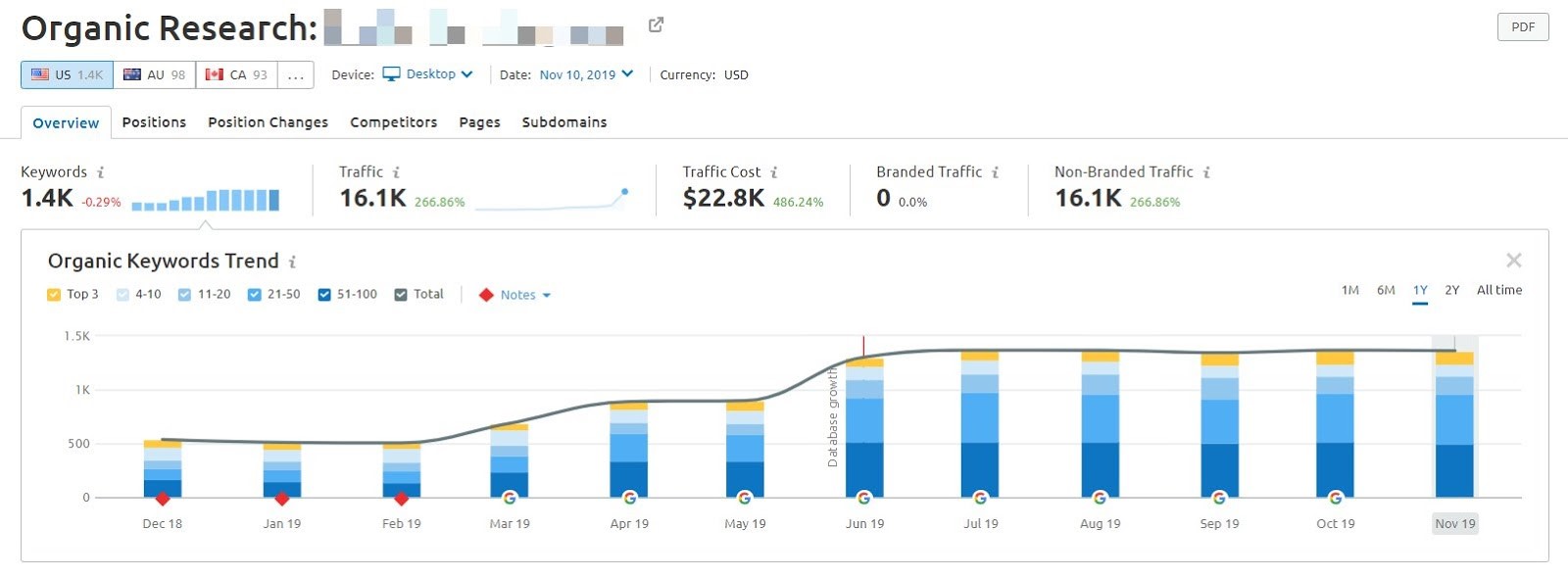Switch to the Positions tab
The image size is (1568, 577).
(154, 122)
